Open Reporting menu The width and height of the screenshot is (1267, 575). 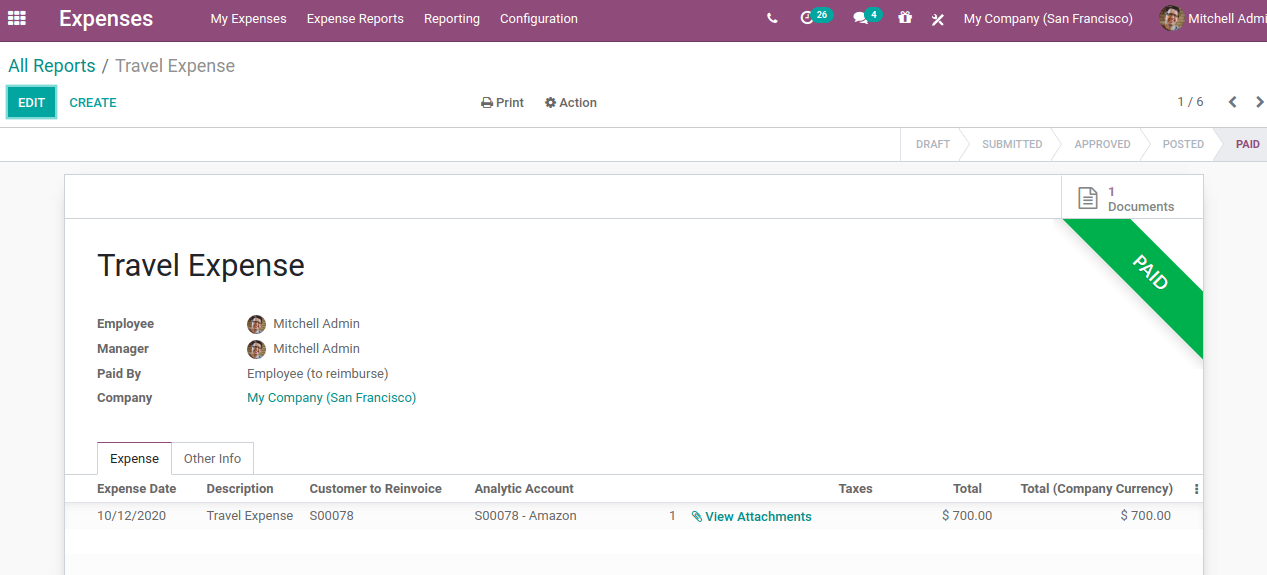coord(452,19)
